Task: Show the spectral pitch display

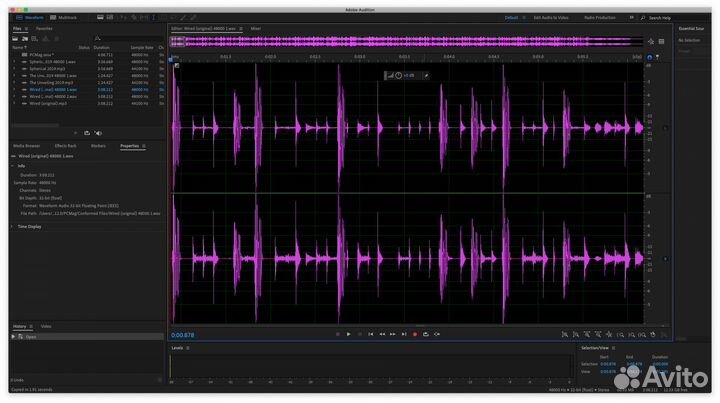Action: [x=110, y=17]
